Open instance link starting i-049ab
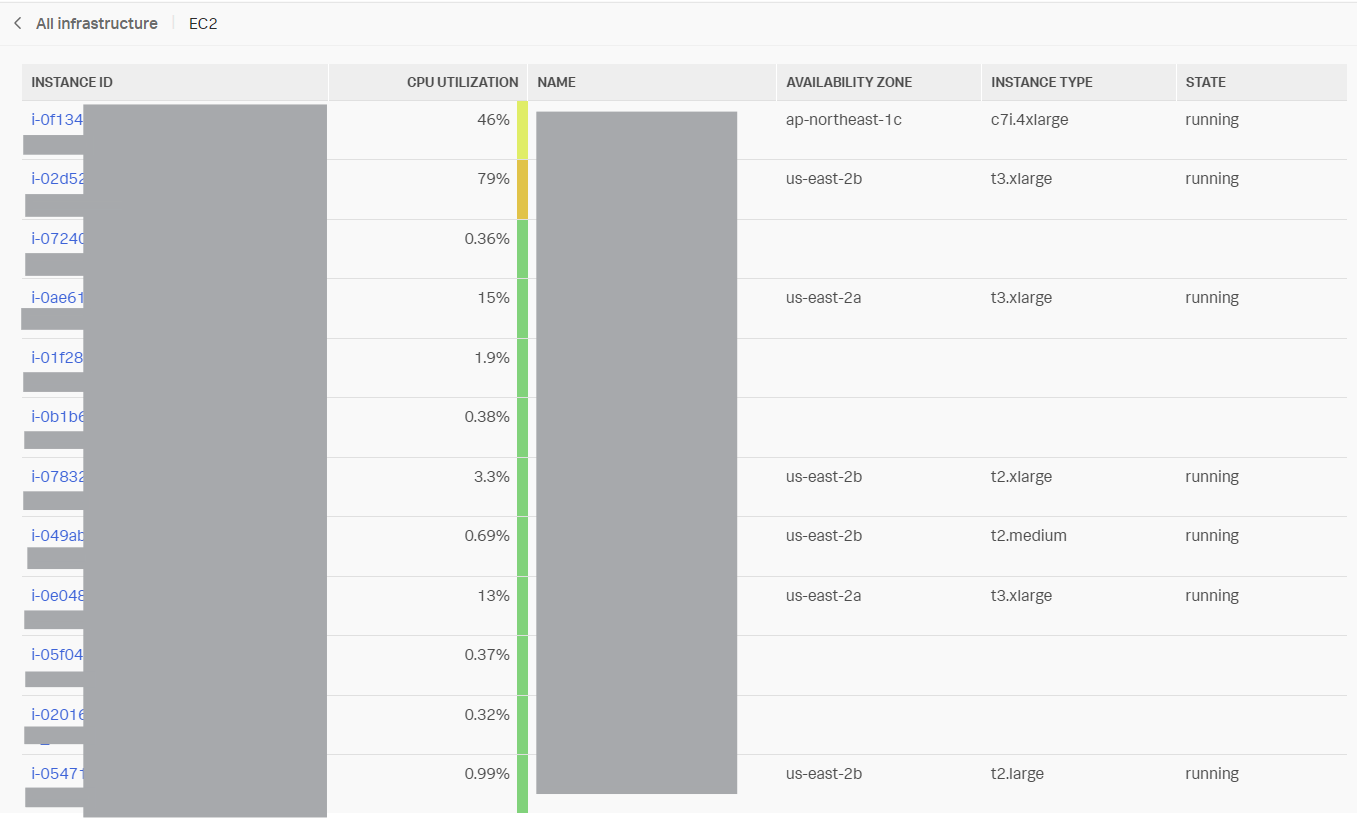Image resolution: width=1357 pixels, height=818 pixels. (x=57, y=536)
